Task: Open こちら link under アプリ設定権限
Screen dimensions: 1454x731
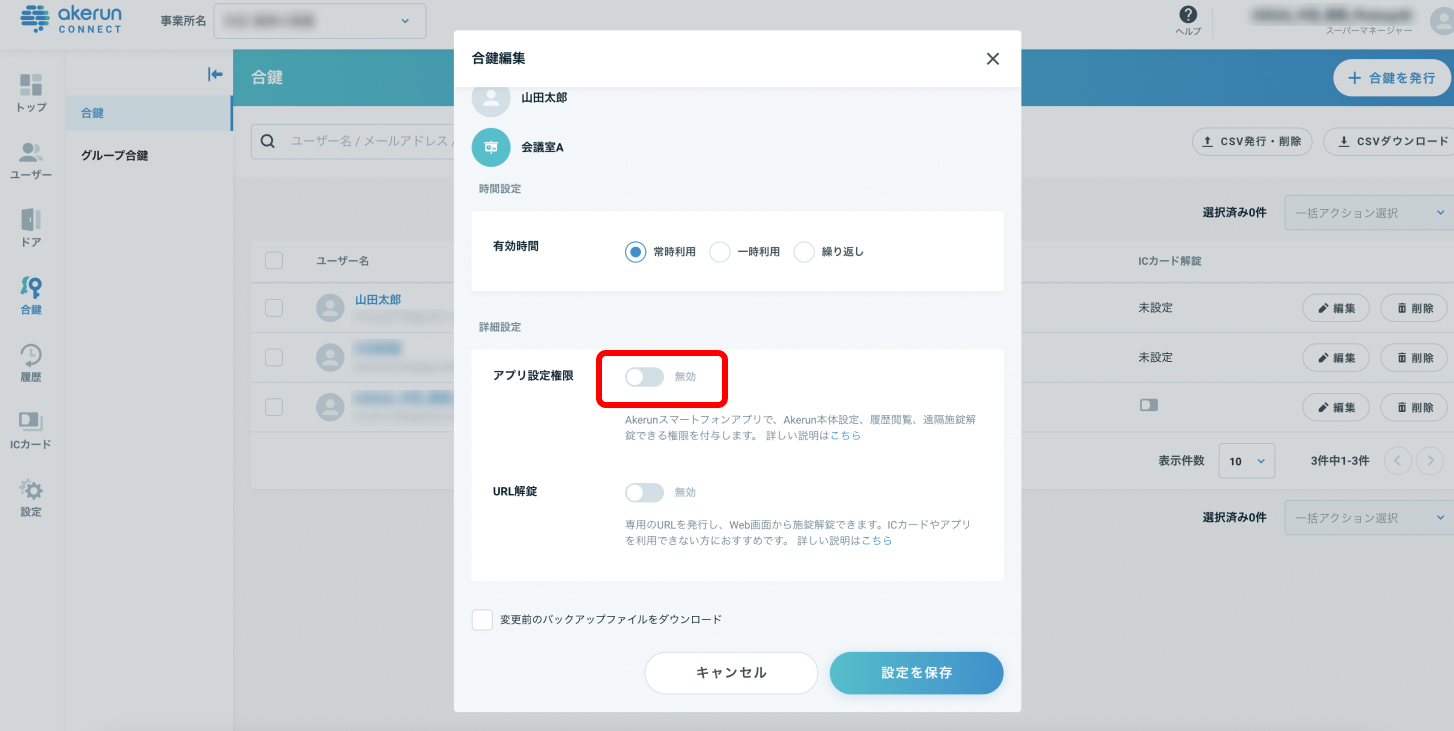Action: click(845, 436)
